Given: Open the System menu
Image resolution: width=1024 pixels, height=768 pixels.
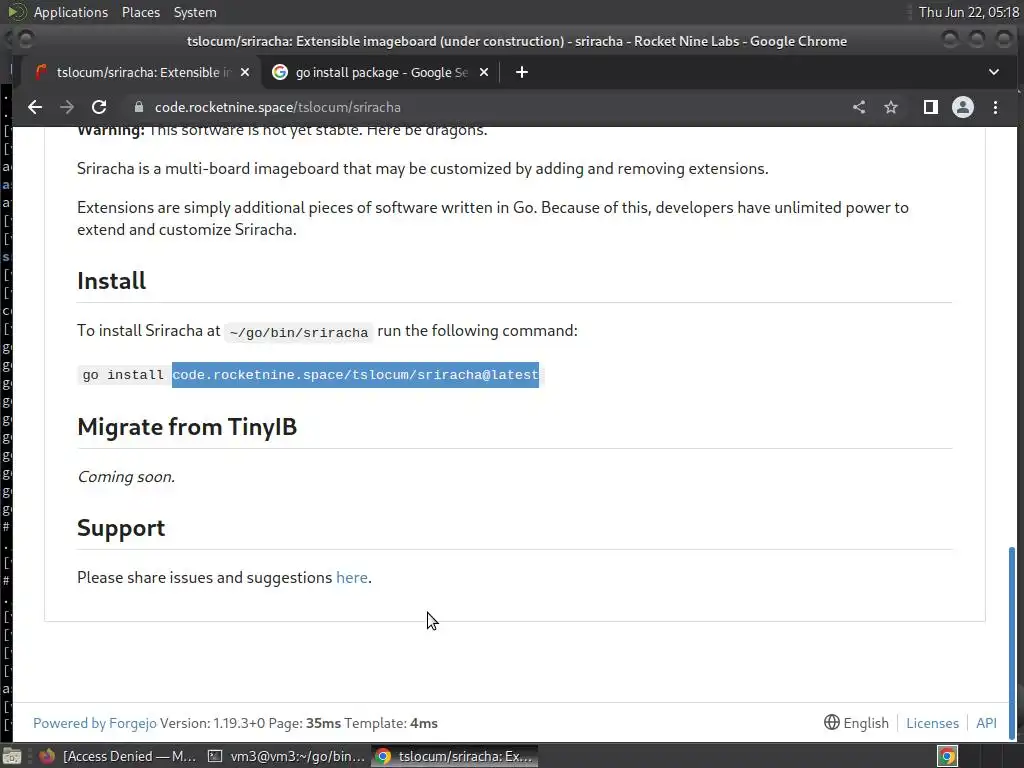Looking at the screenshot, I should click(195, 12).
